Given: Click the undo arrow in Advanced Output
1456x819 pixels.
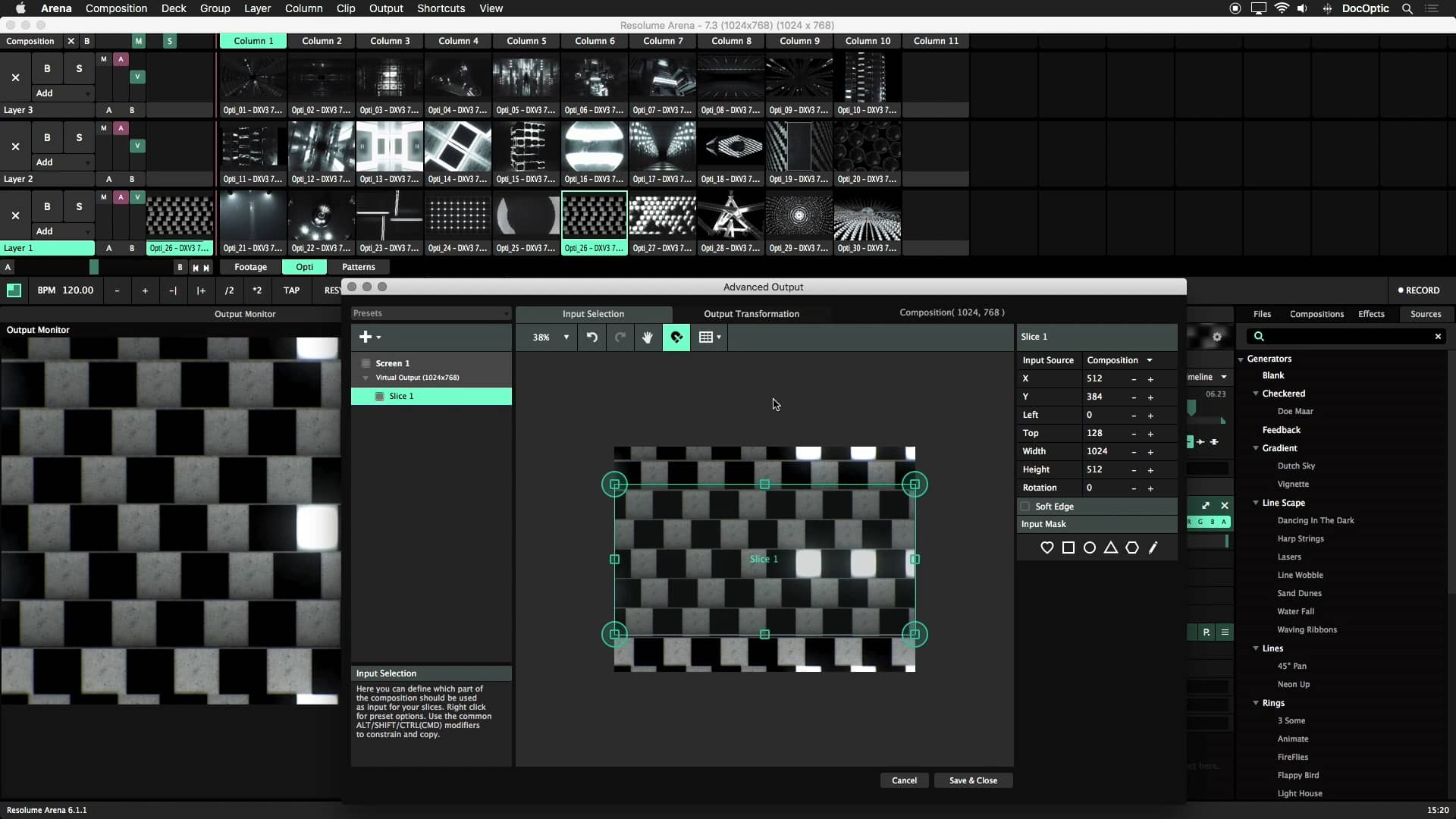Looking at the screenshot, I should (x=591, y=337).
